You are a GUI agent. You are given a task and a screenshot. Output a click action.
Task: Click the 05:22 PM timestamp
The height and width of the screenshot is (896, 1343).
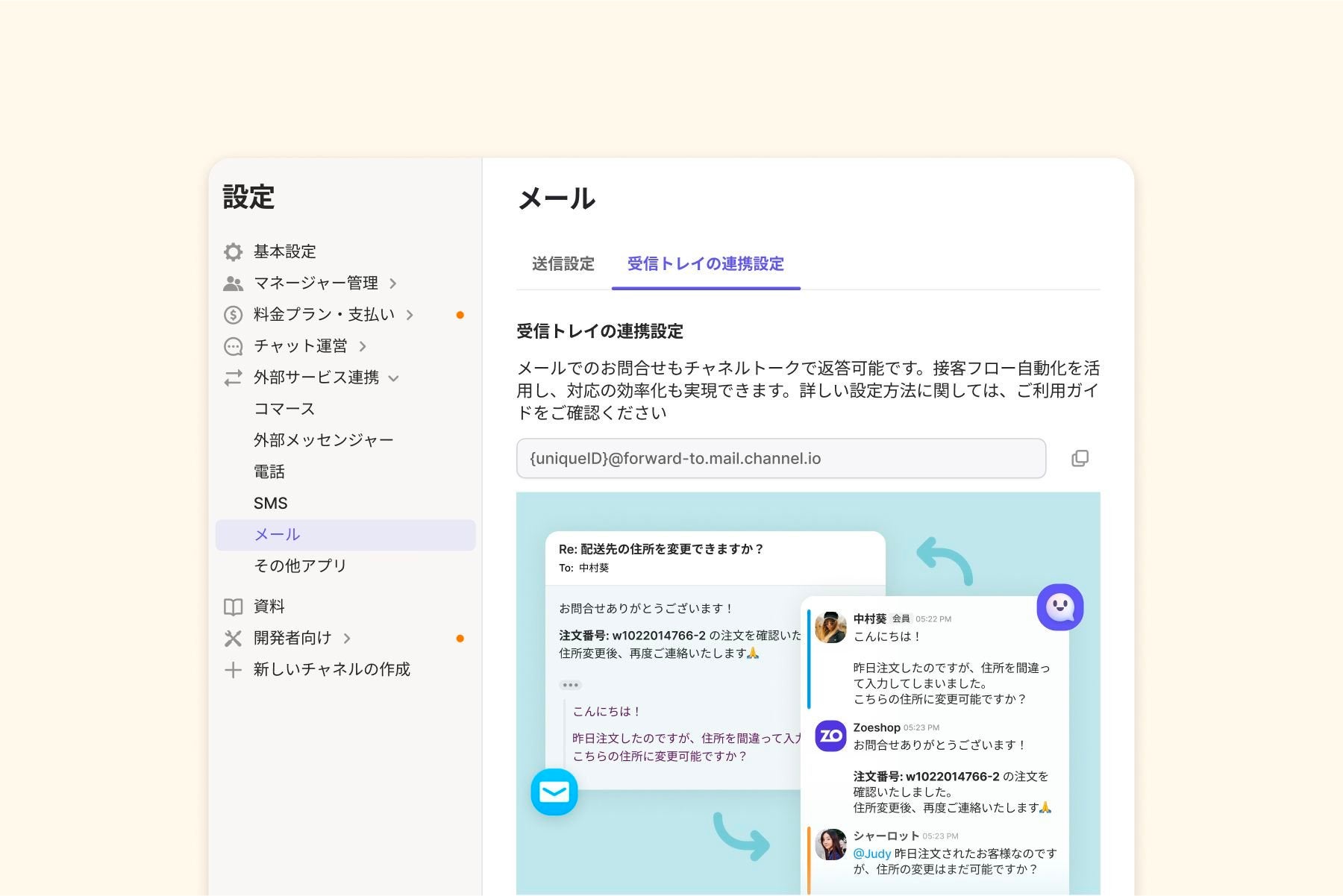click(933, 618)
